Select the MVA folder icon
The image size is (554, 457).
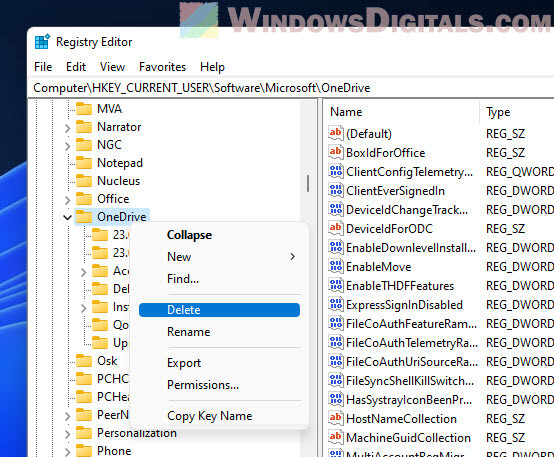click(84, 109)
